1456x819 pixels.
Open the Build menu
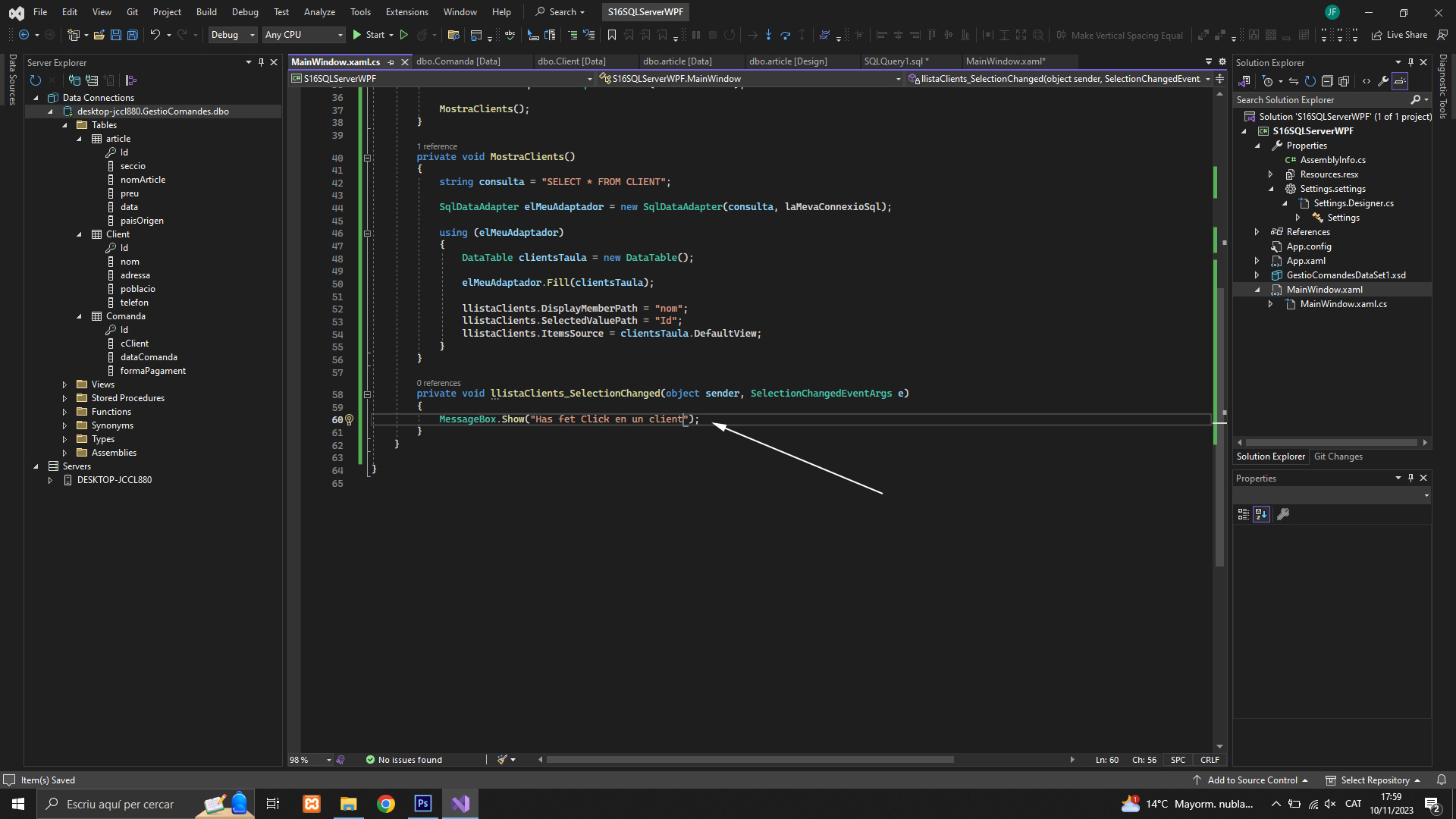pos(206,11)
